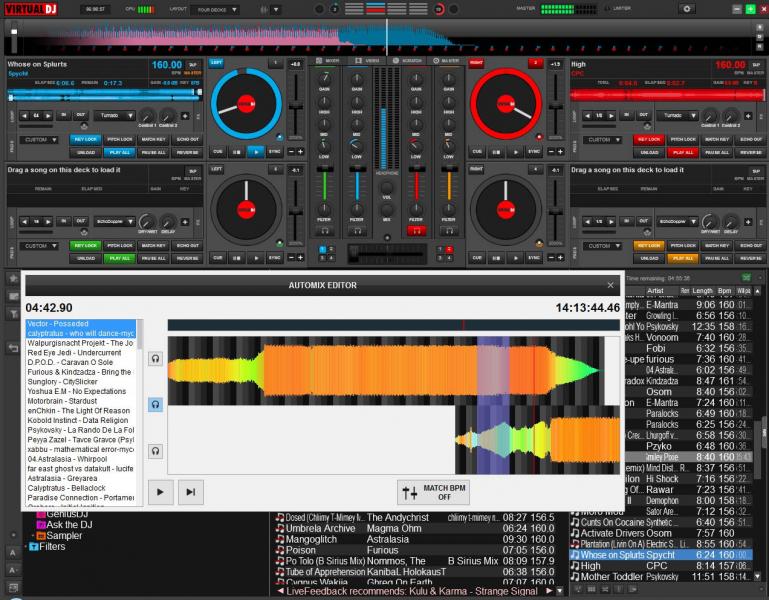Toggle headphone preview for bottom Automix track
Image resolution: width=769 pixels, height=600 pixels.
click(155, 451)
